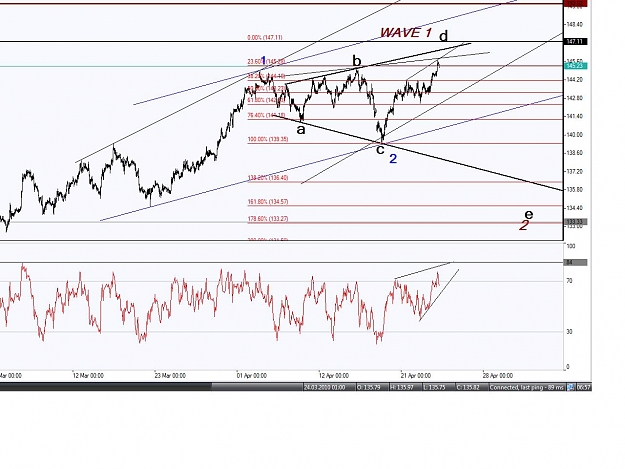Select the wave label 'c' at the low
The height and width of the screenshot is (469, 625).
(380, 149)
